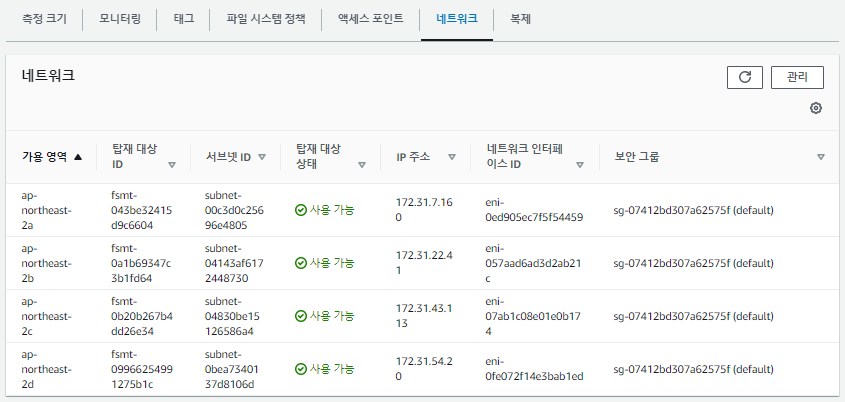Refresh the network table

tap(745, 77)
